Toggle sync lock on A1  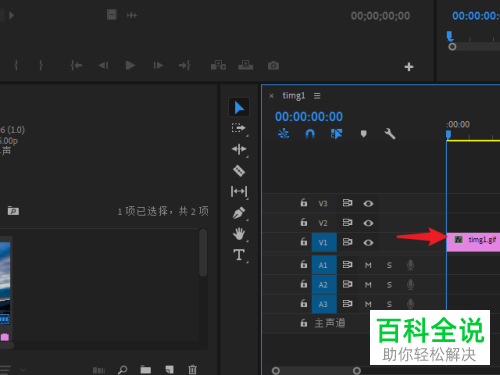pyautogui.click(x=347, y=265)
